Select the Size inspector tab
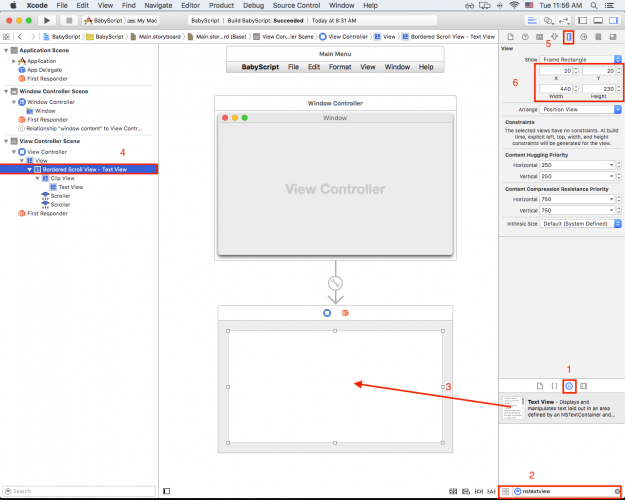 (569, 37)
